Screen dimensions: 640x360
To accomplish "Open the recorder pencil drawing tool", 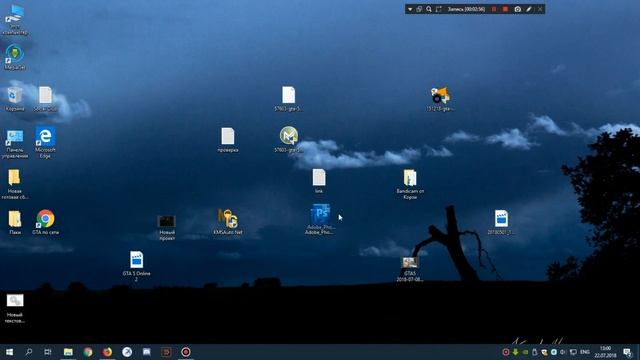I will coord(529,9).
